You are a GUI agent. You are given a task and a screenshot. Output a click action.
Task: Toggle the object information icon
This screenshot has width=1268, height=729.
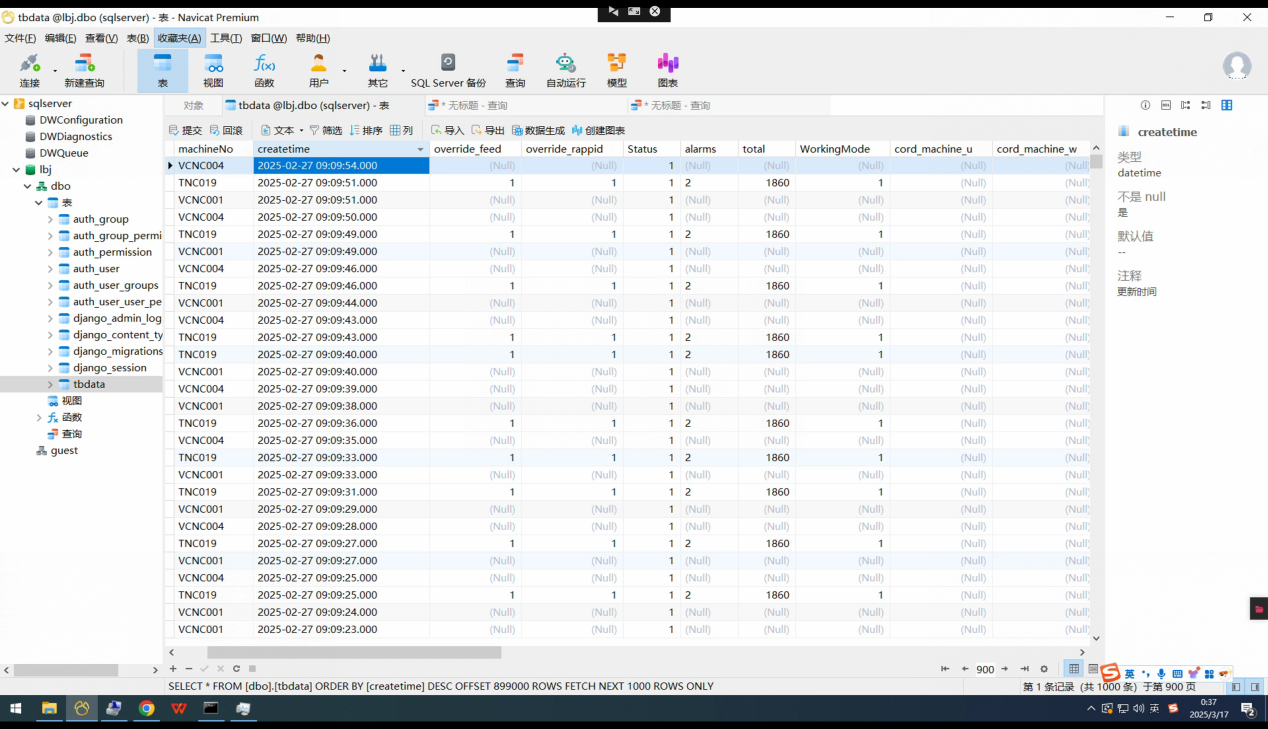click(1146, 105)
